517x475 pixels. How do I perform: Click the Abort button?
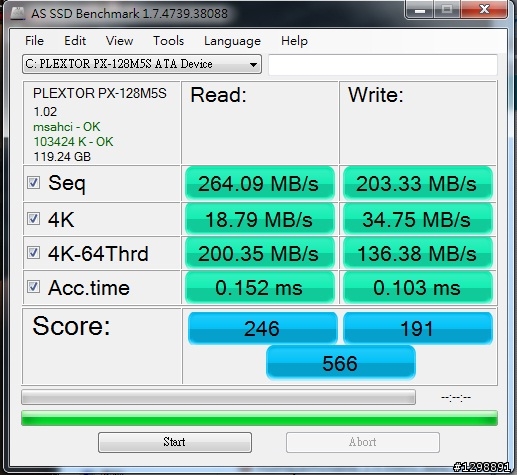[363, 442]
